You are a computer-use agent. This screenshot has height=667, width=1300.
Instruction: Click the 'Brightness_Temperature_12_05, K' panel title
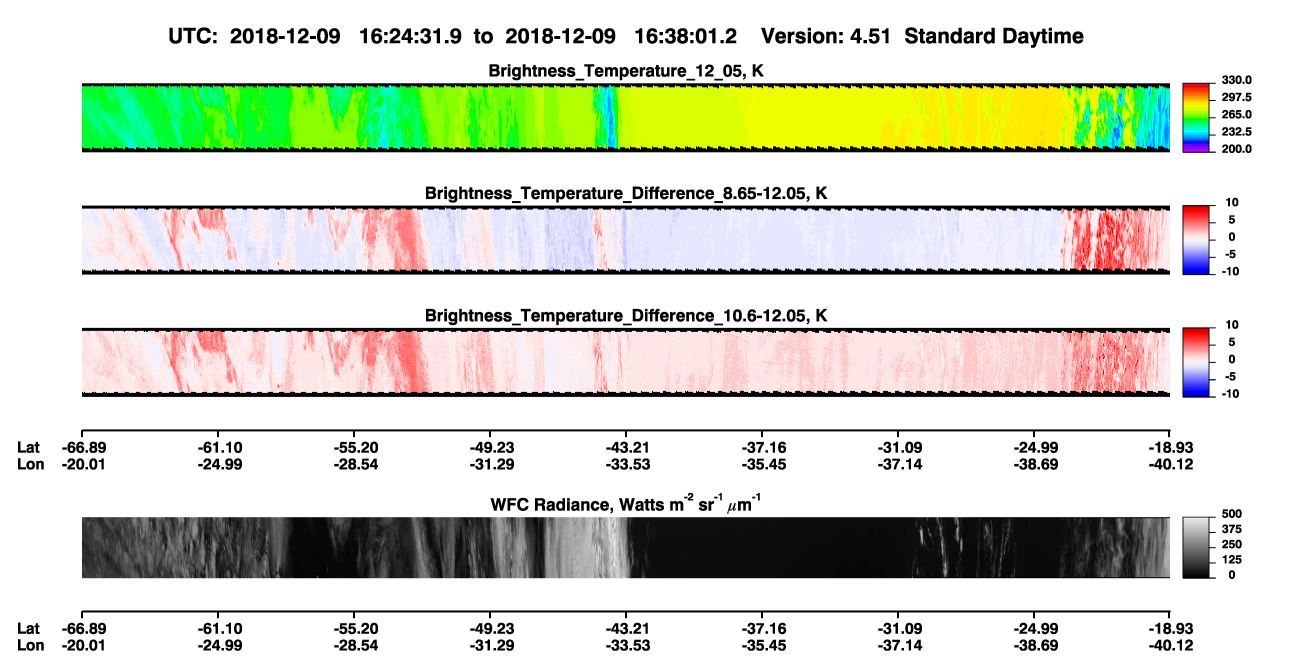coord(626,71)
